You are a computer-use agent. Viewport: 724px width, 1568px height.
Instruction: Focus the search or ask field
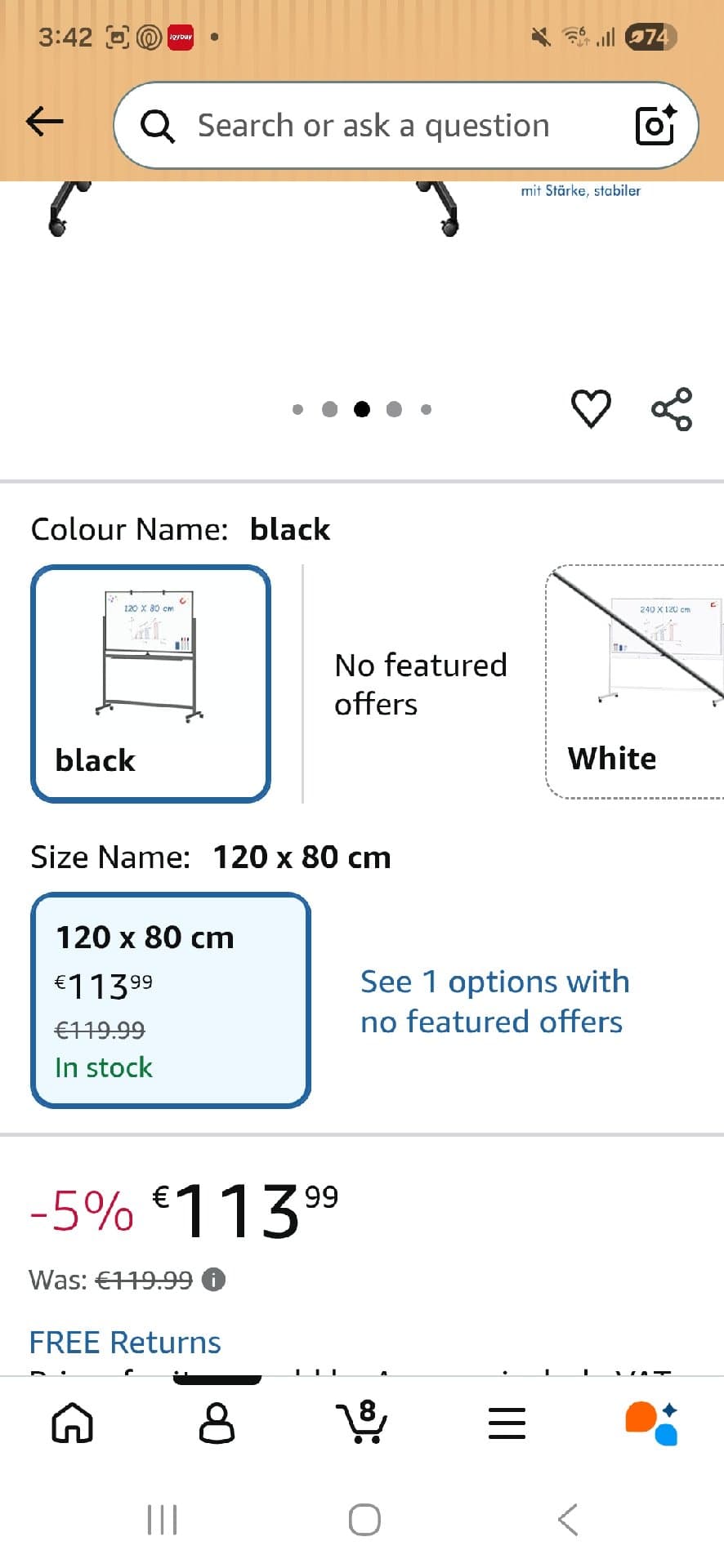(x=392, y=126)
